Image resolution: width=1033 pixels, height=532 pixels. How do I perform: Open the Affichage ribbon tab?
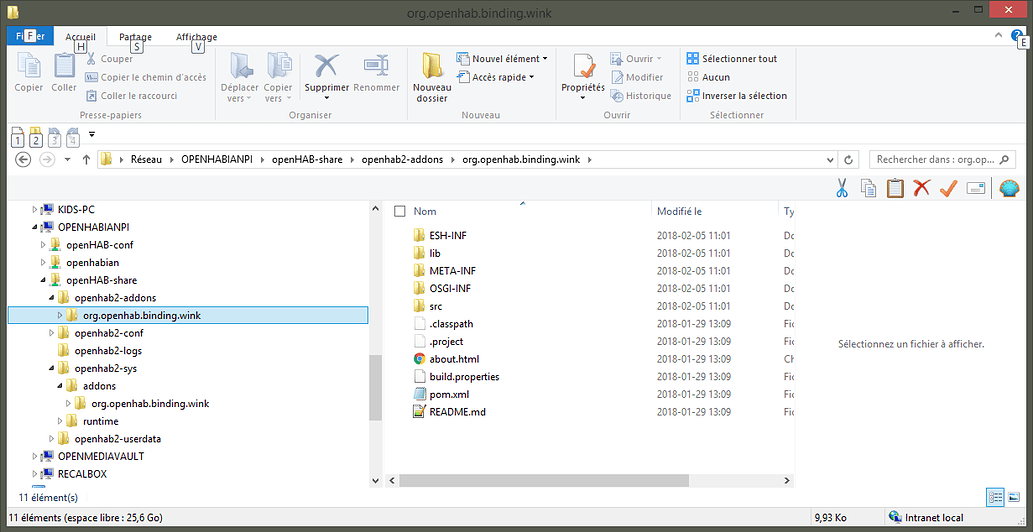(x=196, y=37)
